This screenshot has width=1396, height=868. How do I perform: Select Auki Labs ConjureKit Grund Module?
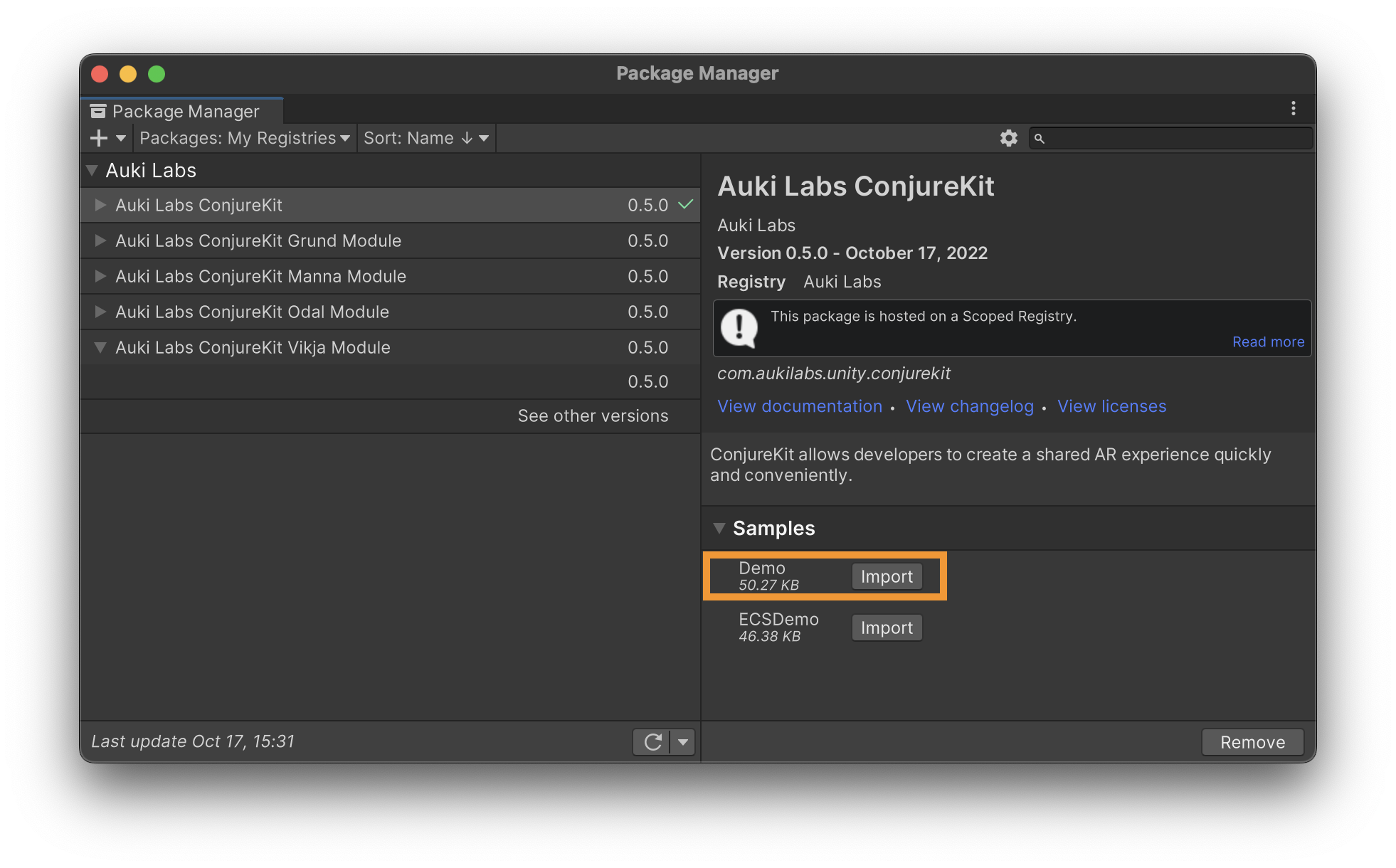390,240
